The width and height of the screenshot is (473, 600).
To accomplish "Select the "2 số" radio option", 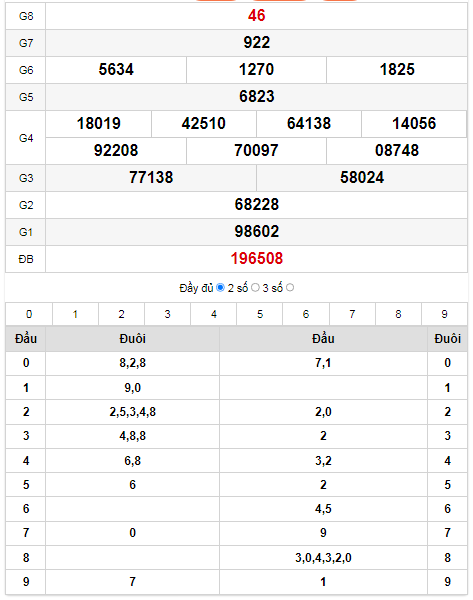I will [x=255, y=287].
